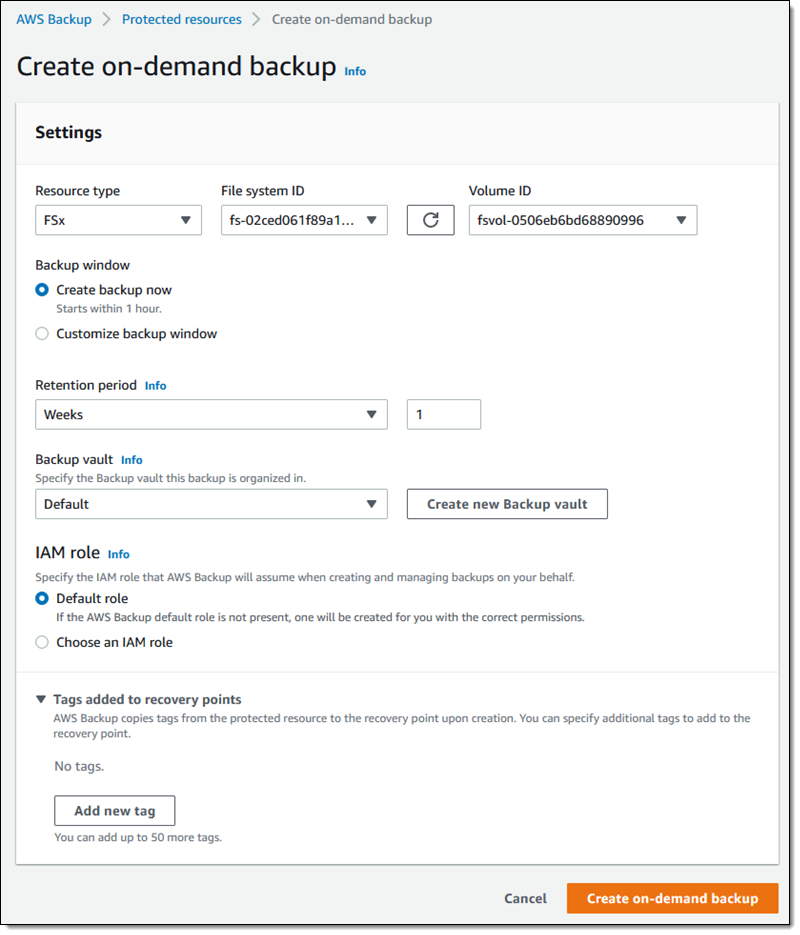Click the refresh file systems icon button

click(431, 220)
